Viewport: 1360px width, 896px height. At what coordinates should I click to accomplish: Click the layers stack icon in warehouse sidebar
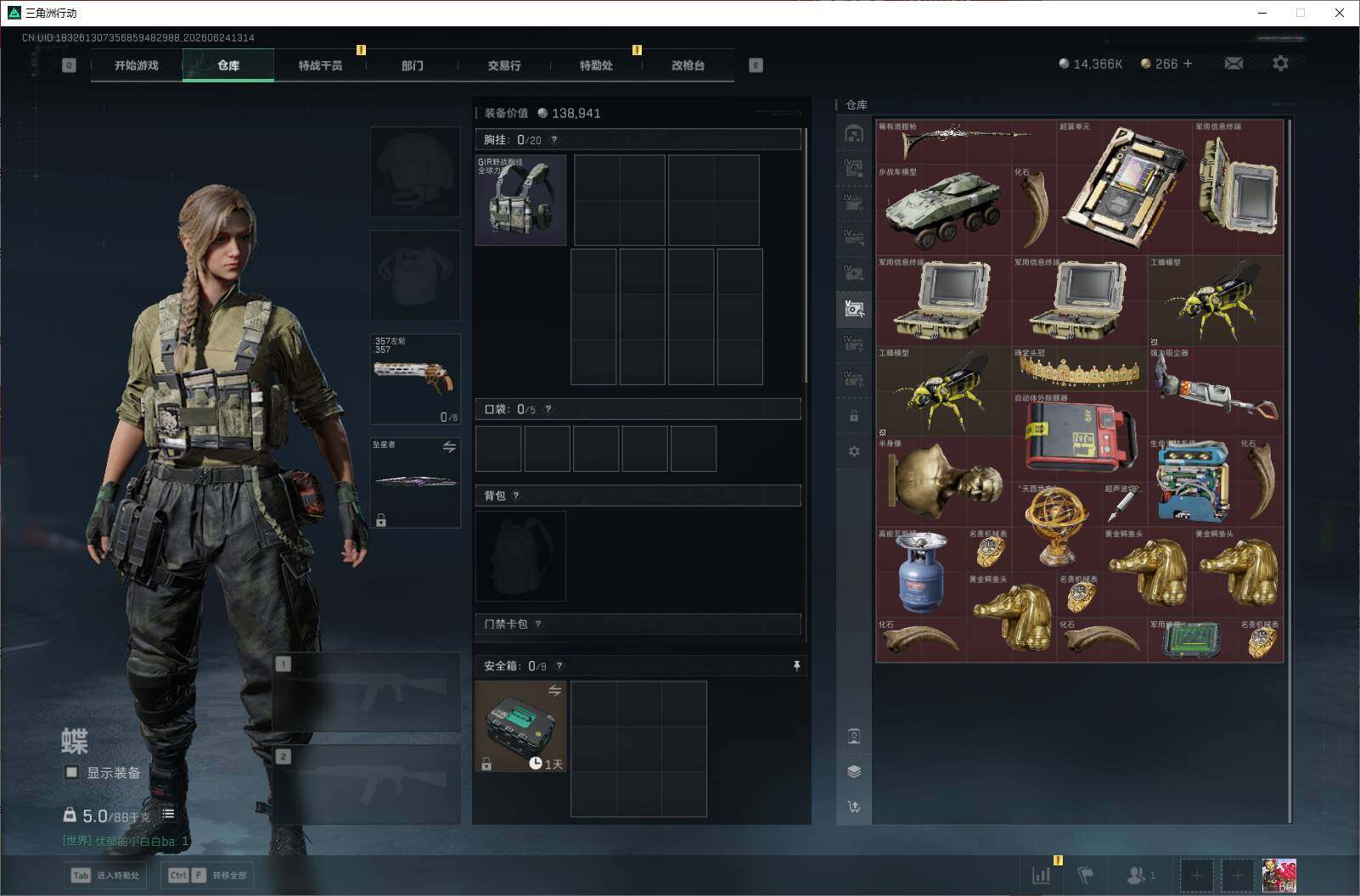854,770
